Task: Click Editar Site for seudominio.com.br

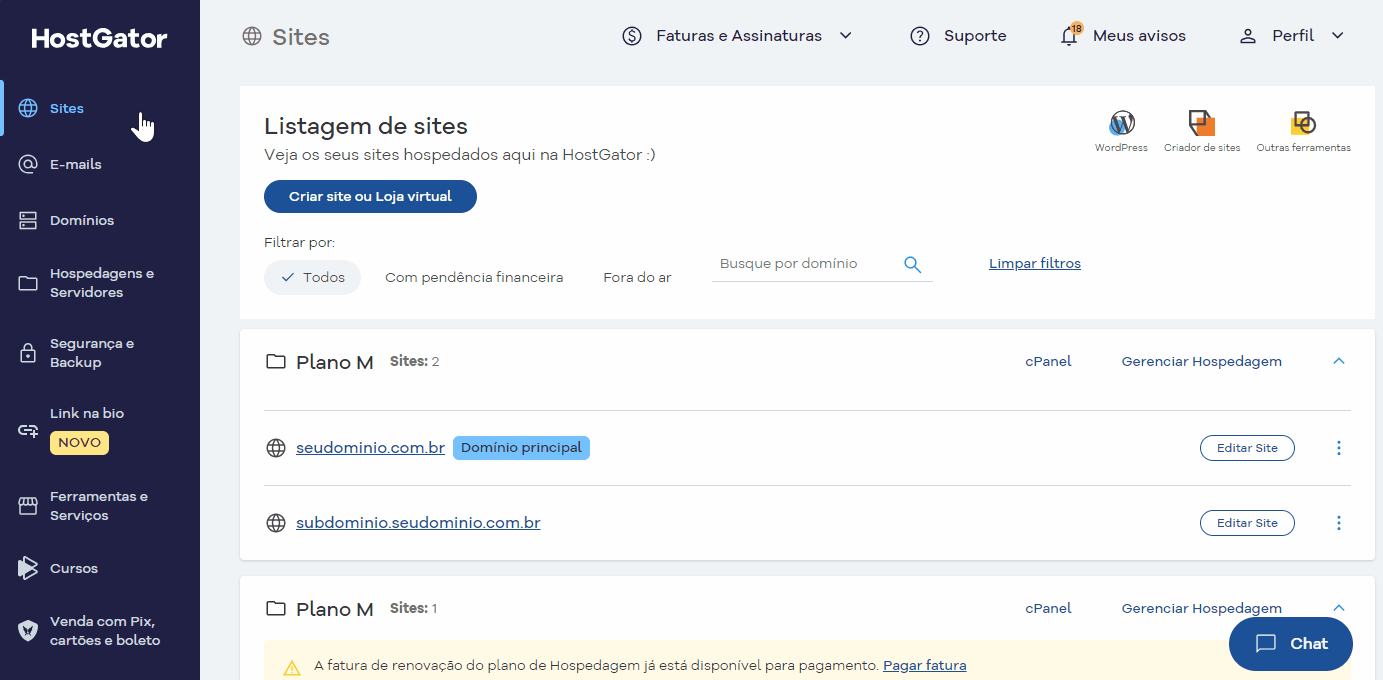Action: [x=1247, y=448]
